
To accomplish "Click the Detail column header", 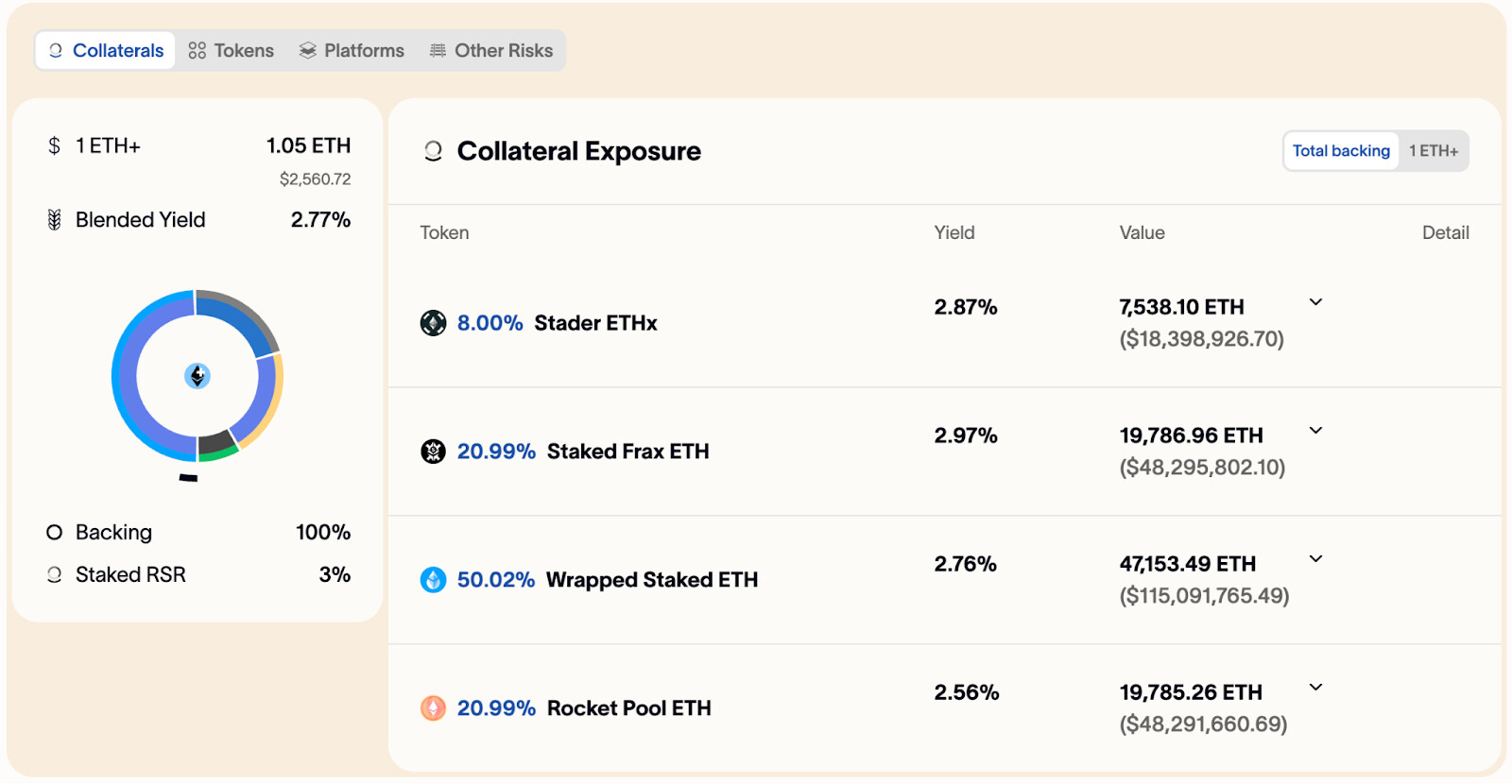I will pyautogui.click(x=1445, y=232).
